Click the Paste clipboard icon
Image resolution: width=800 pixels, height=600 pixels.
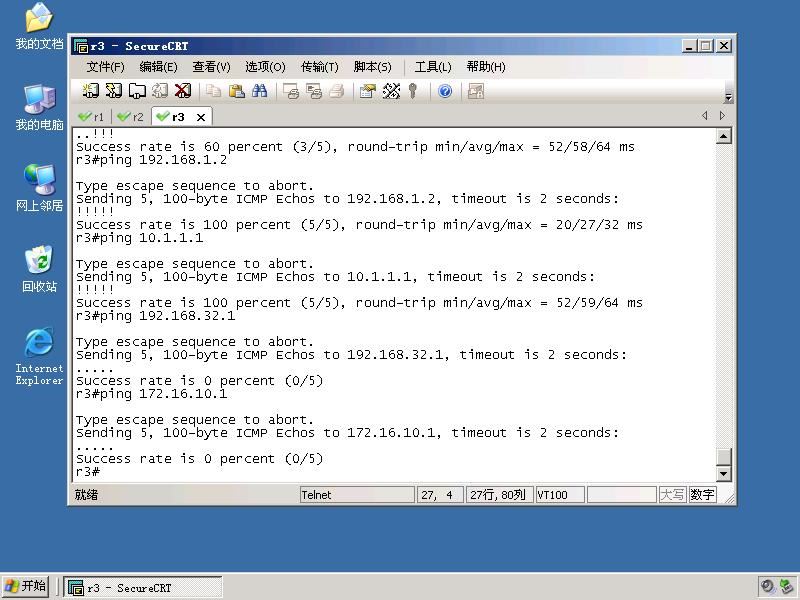click(x=236, y=91)
